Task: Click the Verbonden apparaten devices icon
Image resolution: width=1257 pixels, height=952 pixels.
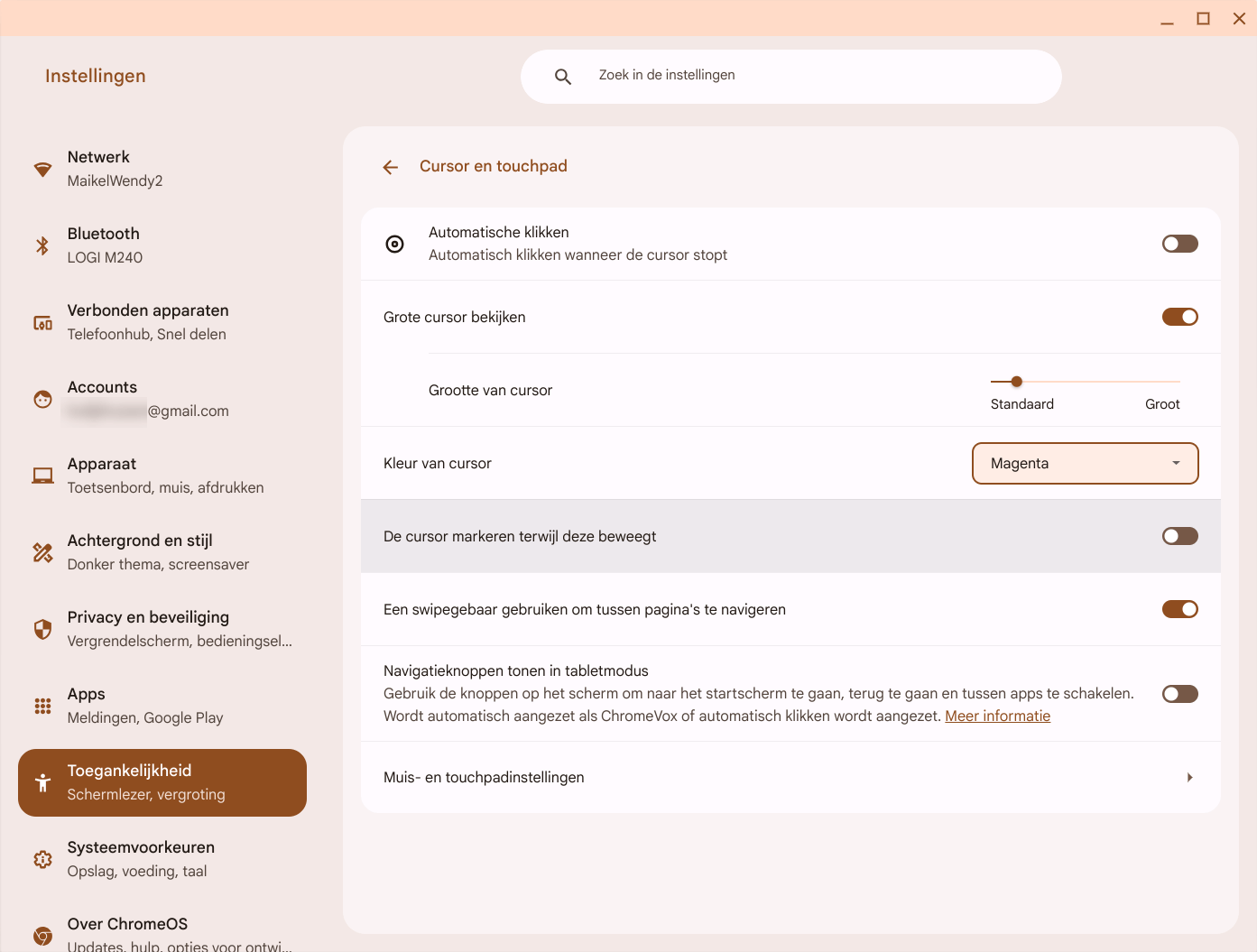Action: coord(42,322)
